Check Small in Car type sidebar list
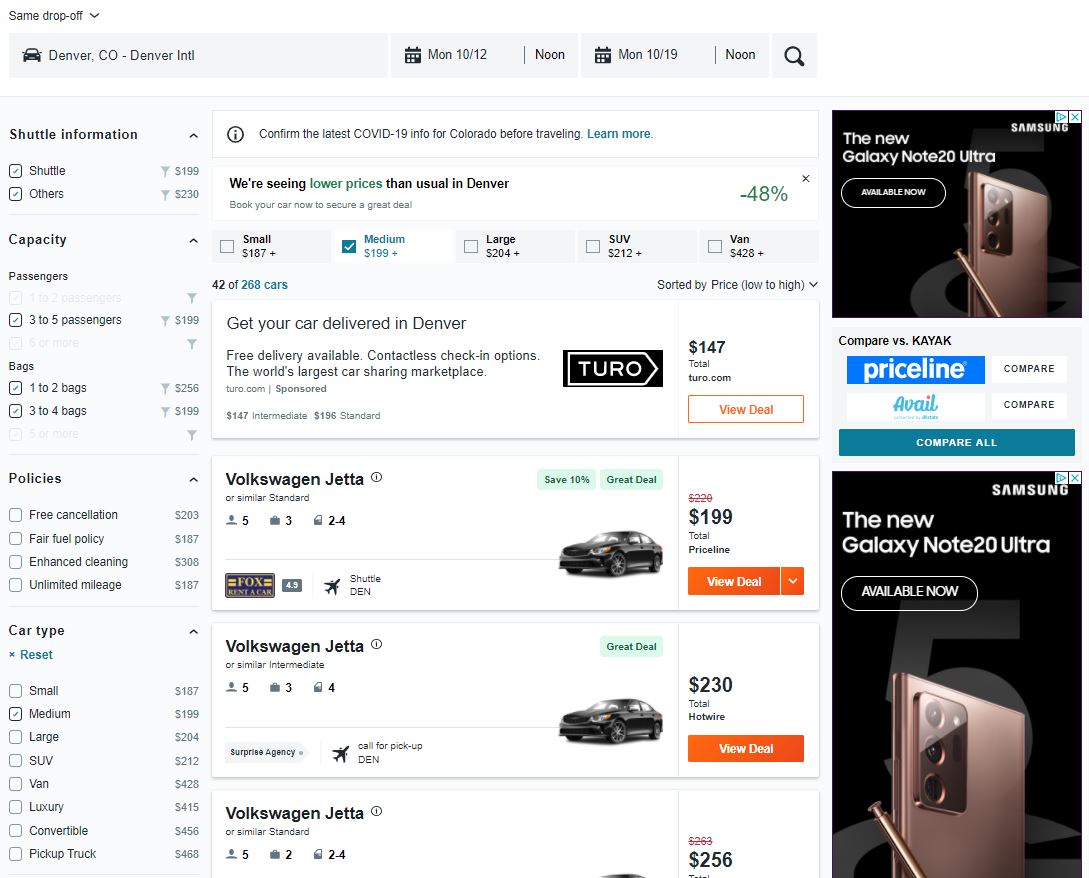Screen dimensions: 1089x878 [x=15, y=691]
